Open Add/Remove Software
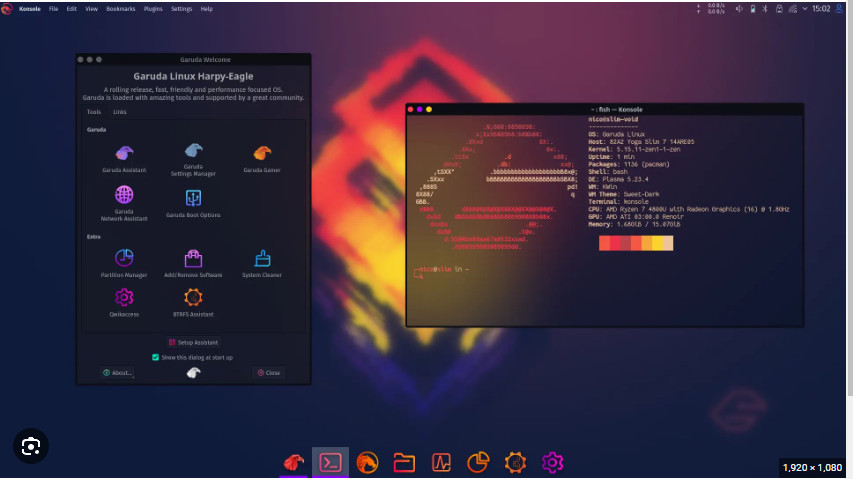Screen dimensions: 853x479 193,263
